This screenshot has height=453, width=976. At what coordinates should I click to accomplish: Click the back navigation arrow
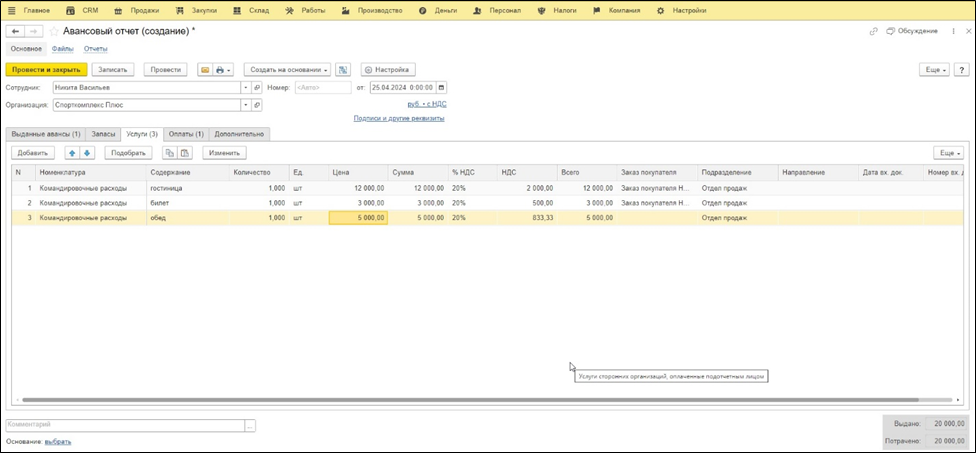(15, 32)
